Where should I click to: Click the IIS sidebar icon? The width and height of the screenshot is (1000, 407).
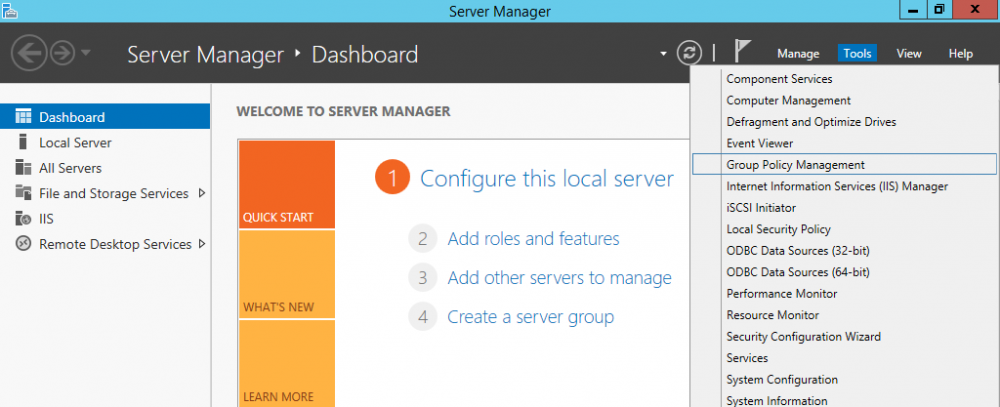coord(23,219)
